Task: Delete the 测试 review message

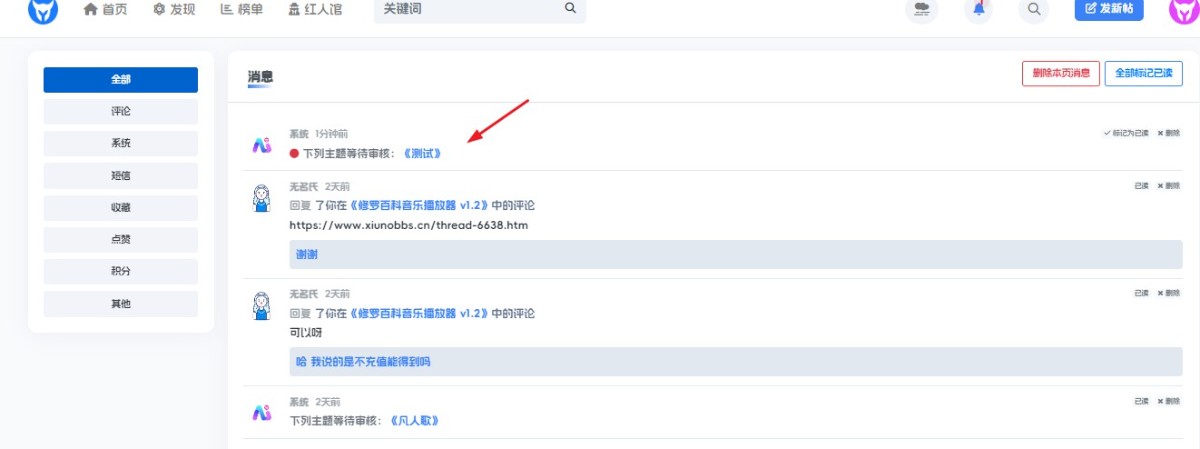Action: point(1168,133)
